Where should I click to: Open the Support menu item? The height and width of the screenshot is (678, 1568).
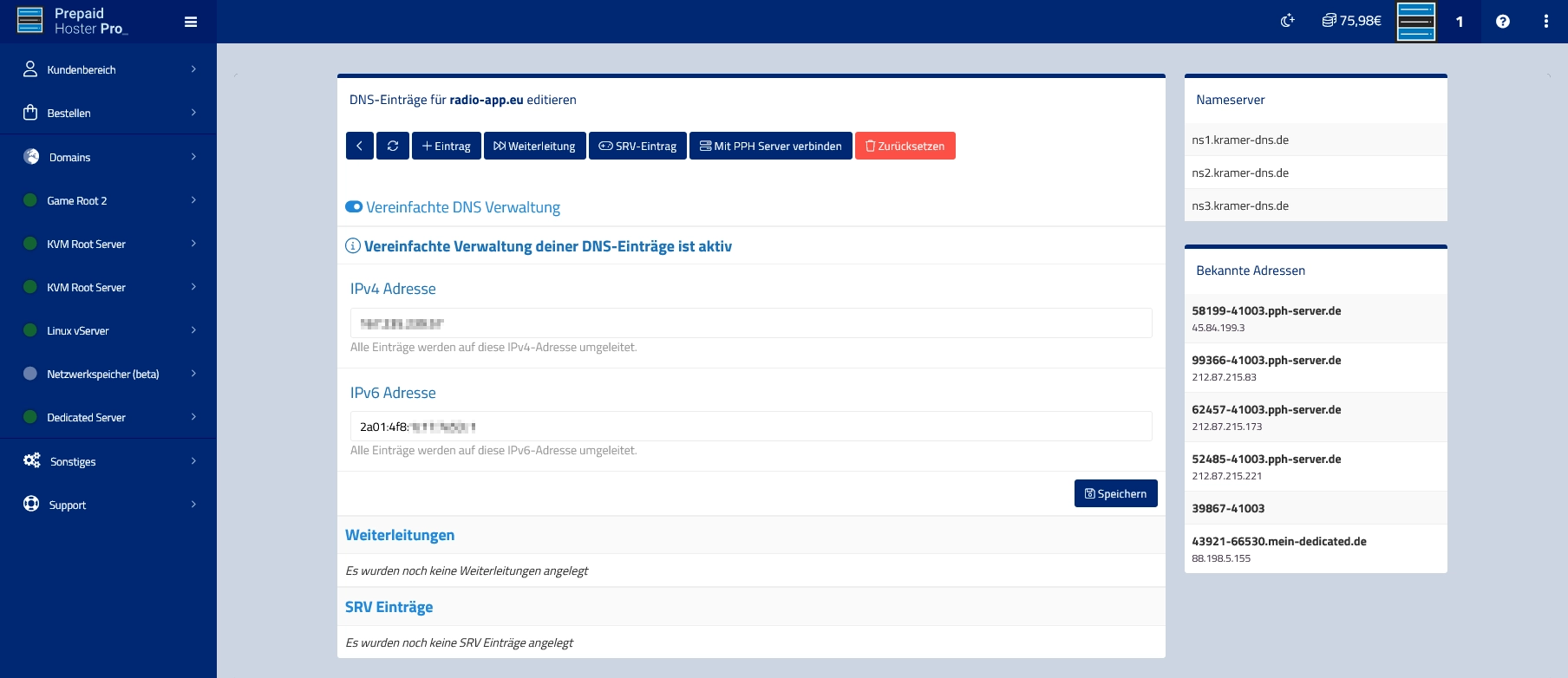(x=108, y=505)
